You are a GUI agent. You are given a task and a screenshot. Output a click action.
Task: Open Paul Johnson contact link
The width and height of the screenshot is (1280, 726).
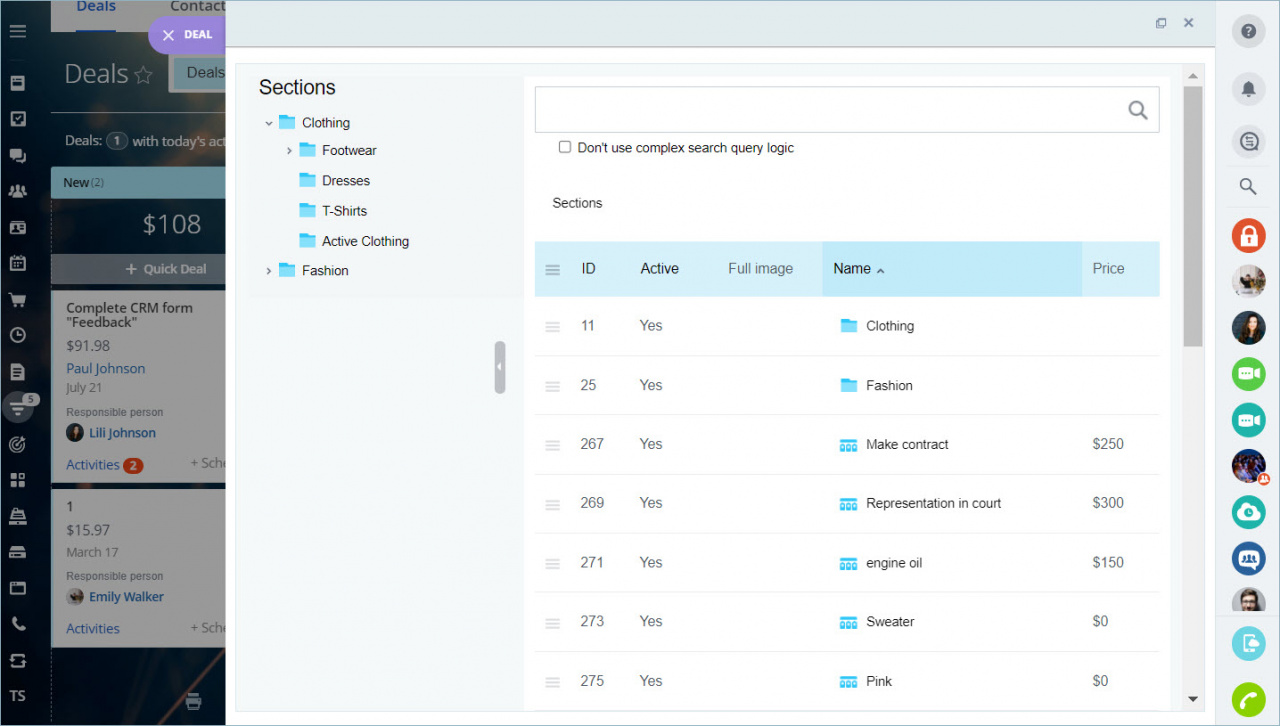click(105, 369)
